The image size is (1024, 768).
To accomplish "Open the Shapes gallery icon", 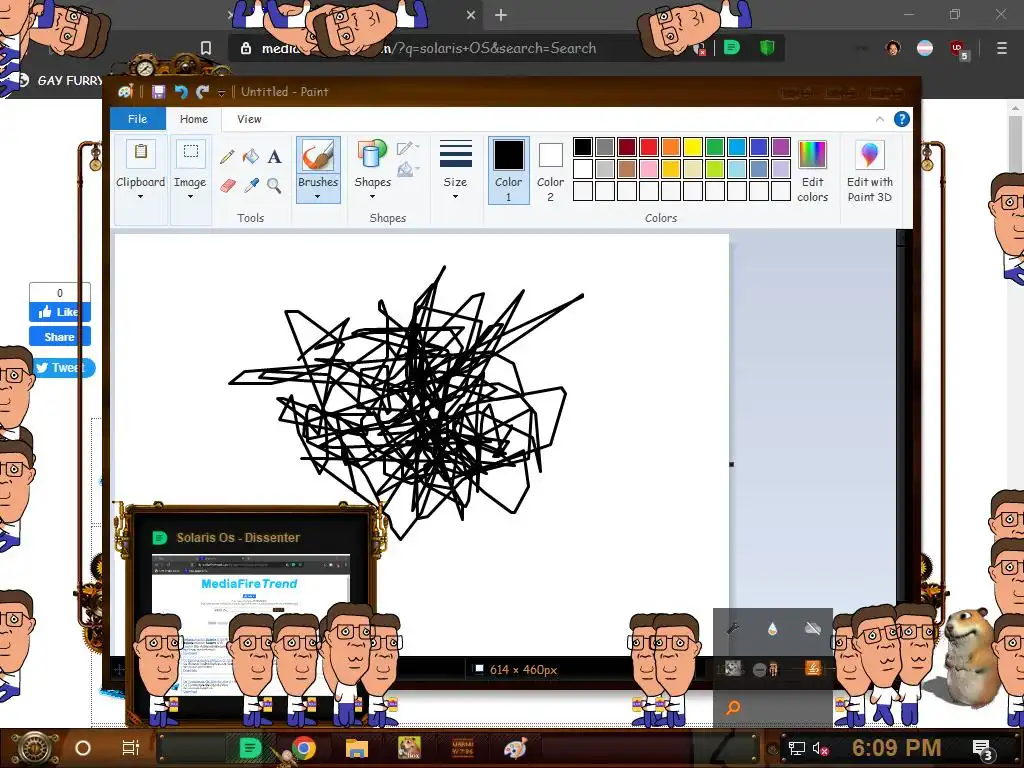I will [372, 155].
